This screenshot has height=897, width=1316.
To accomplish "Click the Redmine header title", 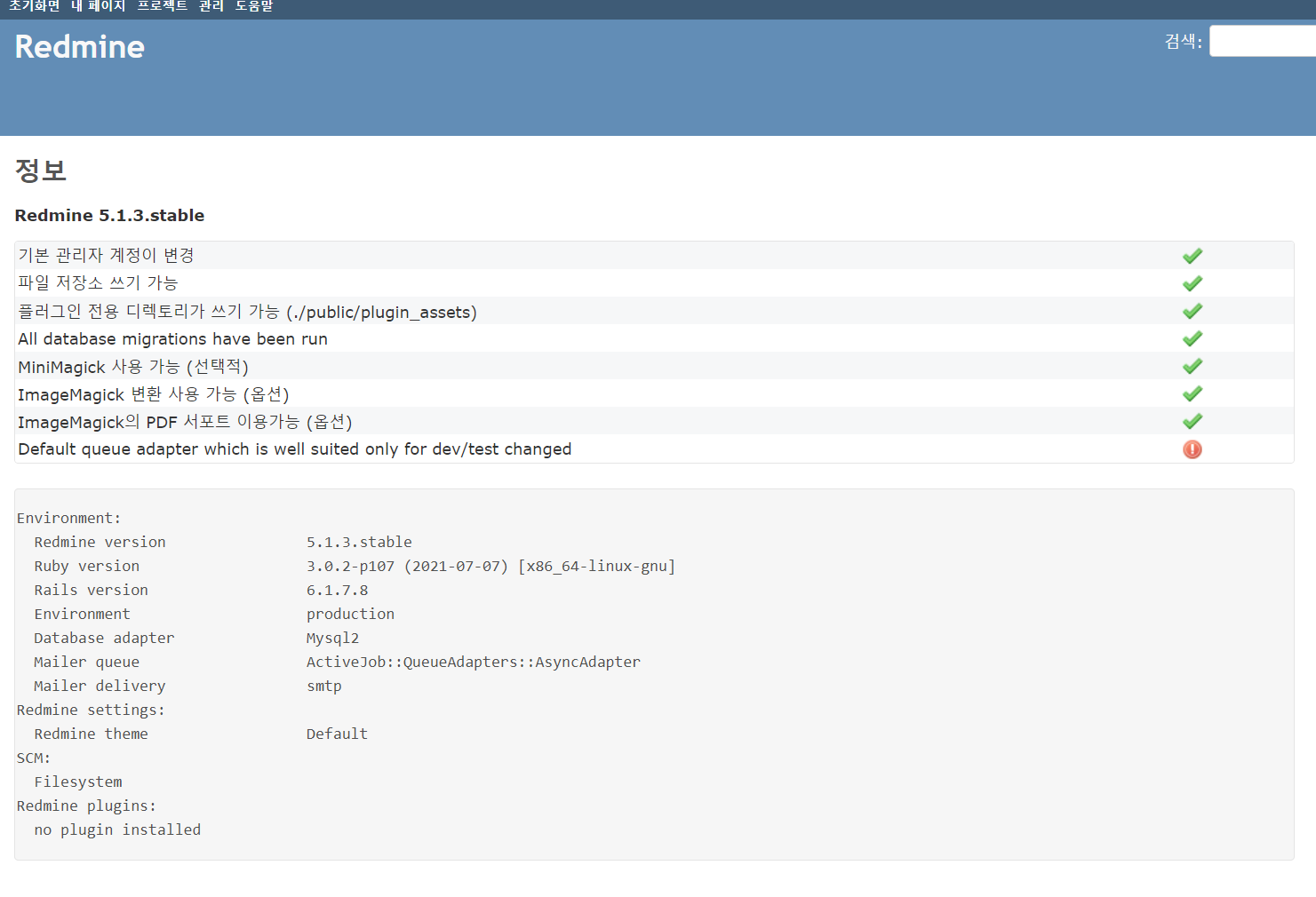I will [x=79, y=47].
